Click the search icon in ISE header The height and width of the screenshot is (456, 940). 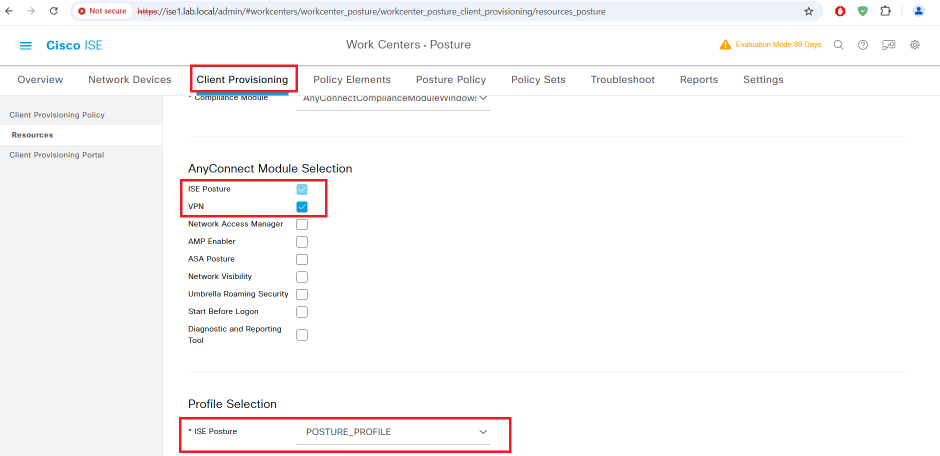pos(838,45)
